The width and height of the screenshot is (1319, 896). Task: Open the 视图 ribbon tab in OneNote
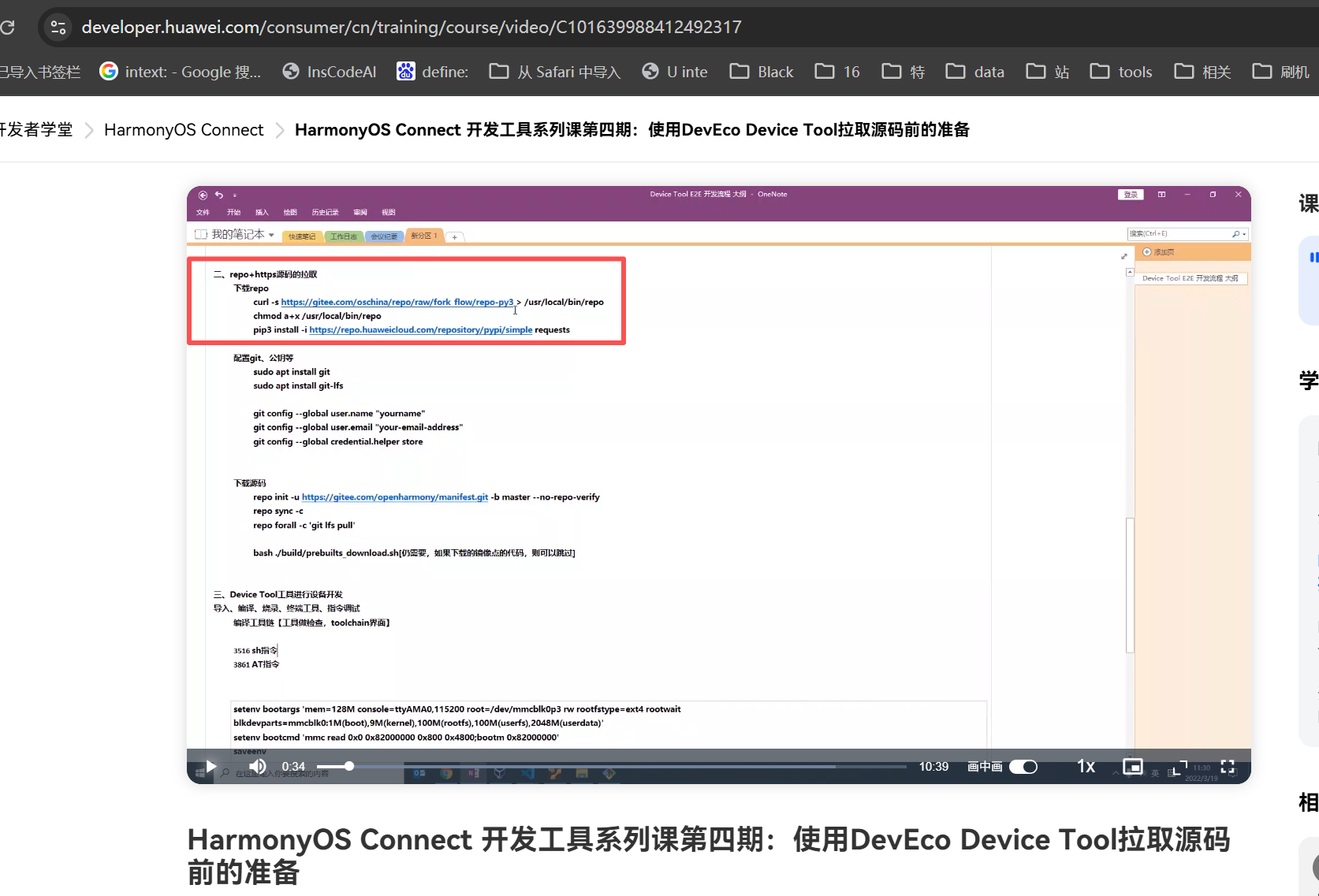tap(389, 213)
